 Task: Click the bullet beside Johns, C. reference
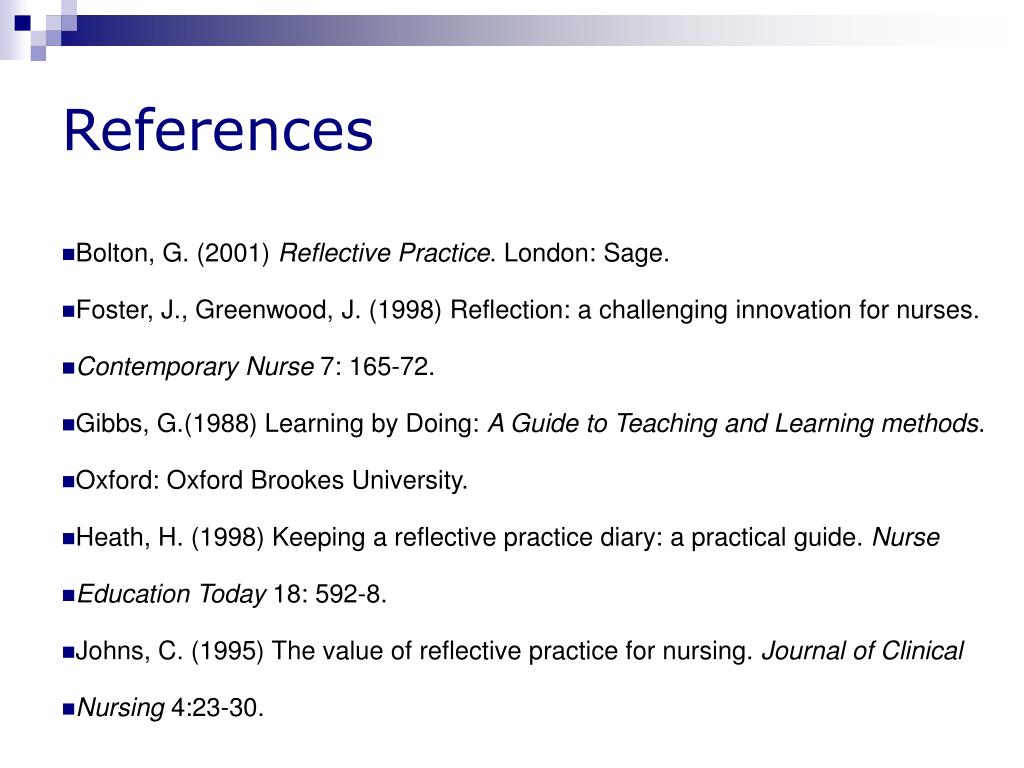[x=69, y=652]
